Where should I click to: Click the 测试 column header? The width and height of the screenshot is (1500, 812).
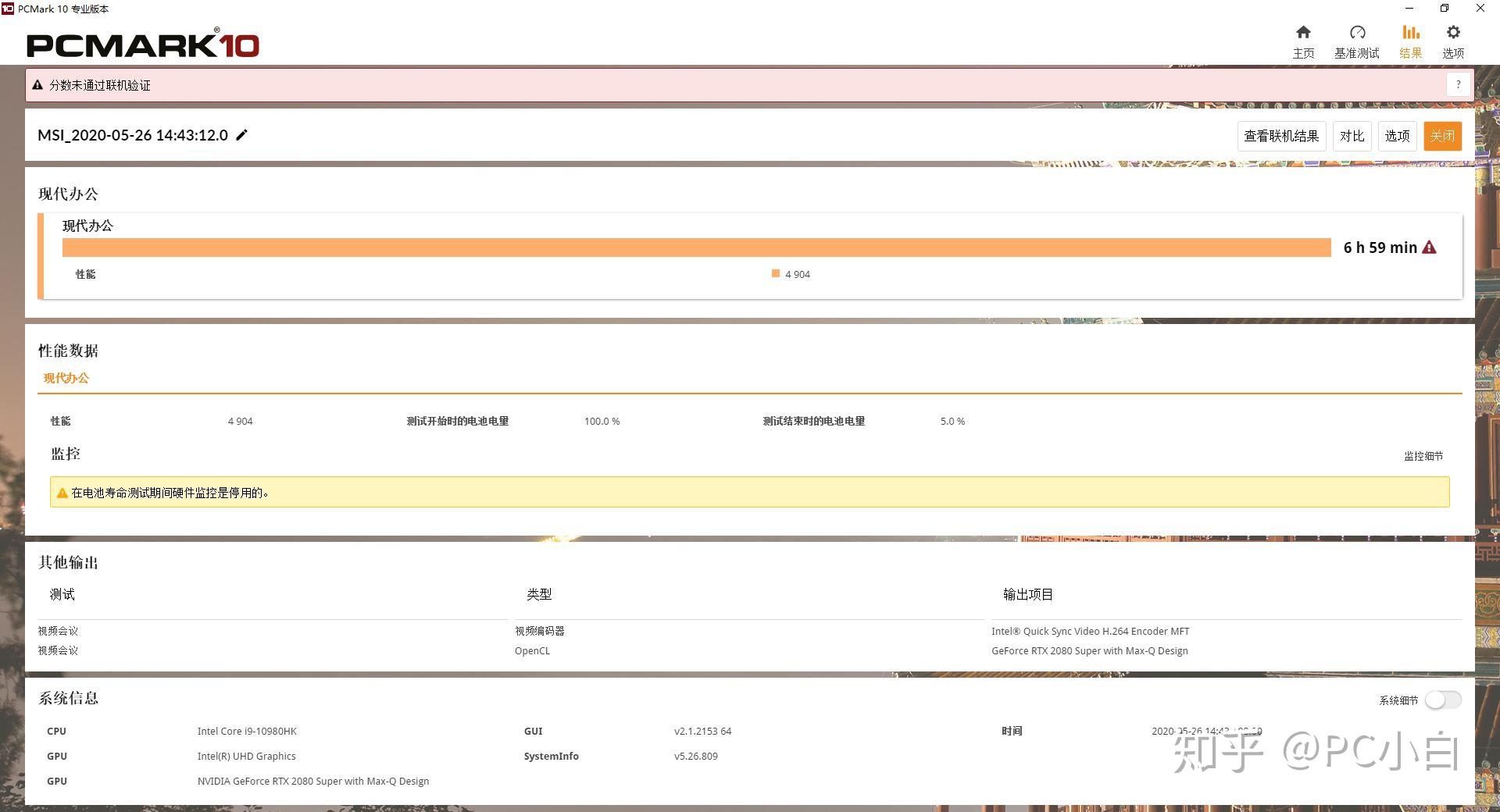[62, 594]
